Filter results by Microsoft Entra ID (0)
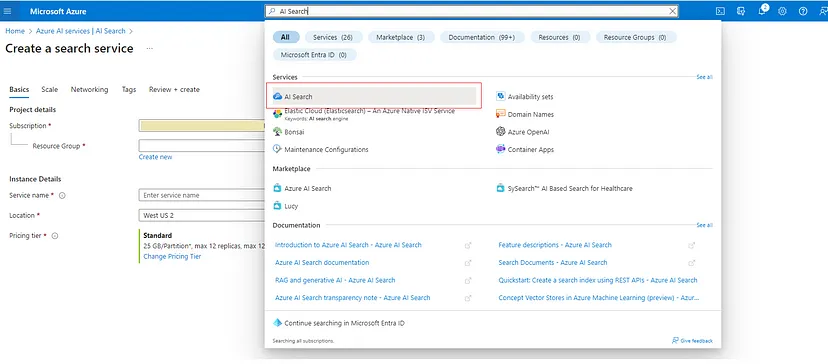The height and width of the screenshot is (364, 828). tap(314, 54)
